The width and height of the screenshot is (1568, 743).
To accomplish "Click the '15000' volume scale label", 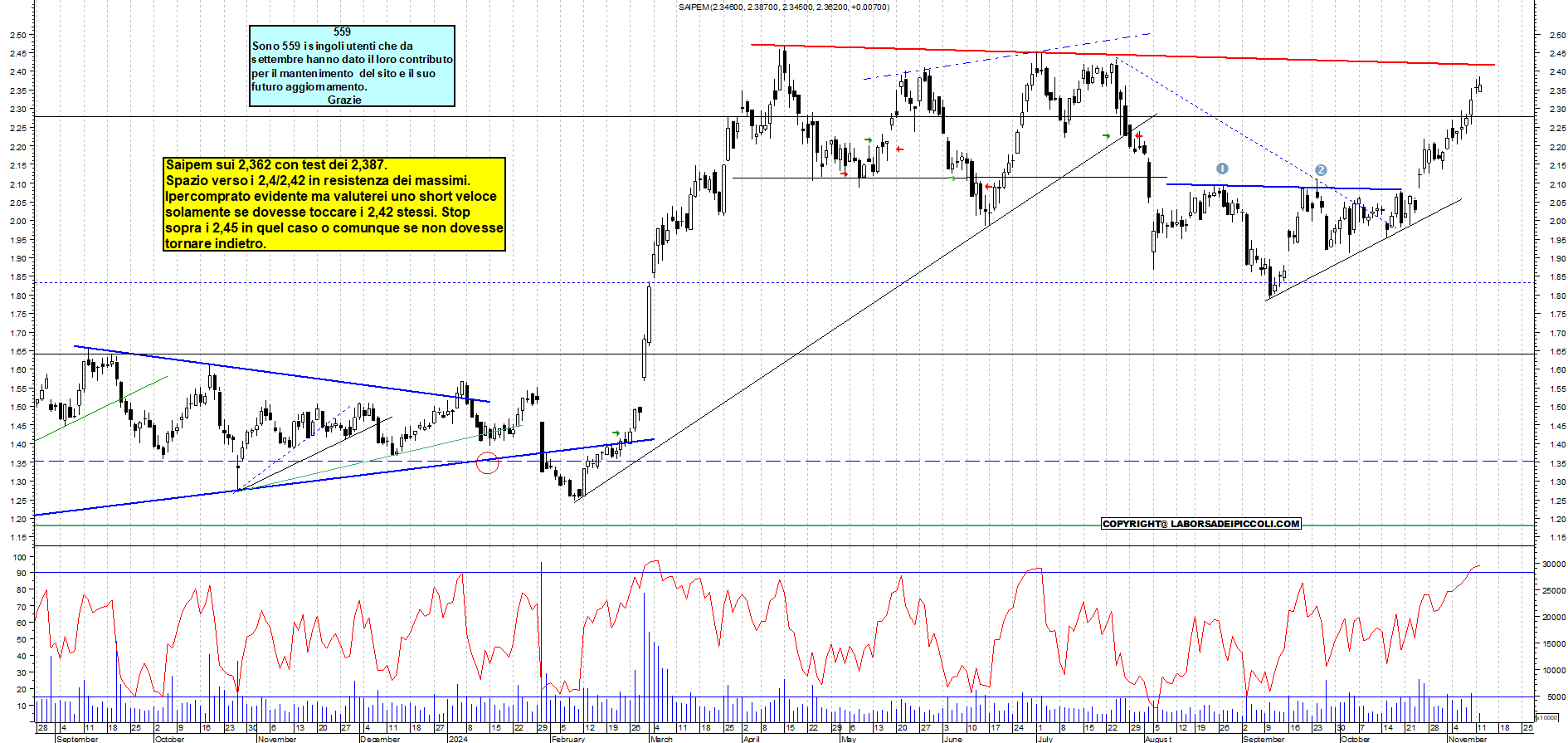I will pos(1554,644).
